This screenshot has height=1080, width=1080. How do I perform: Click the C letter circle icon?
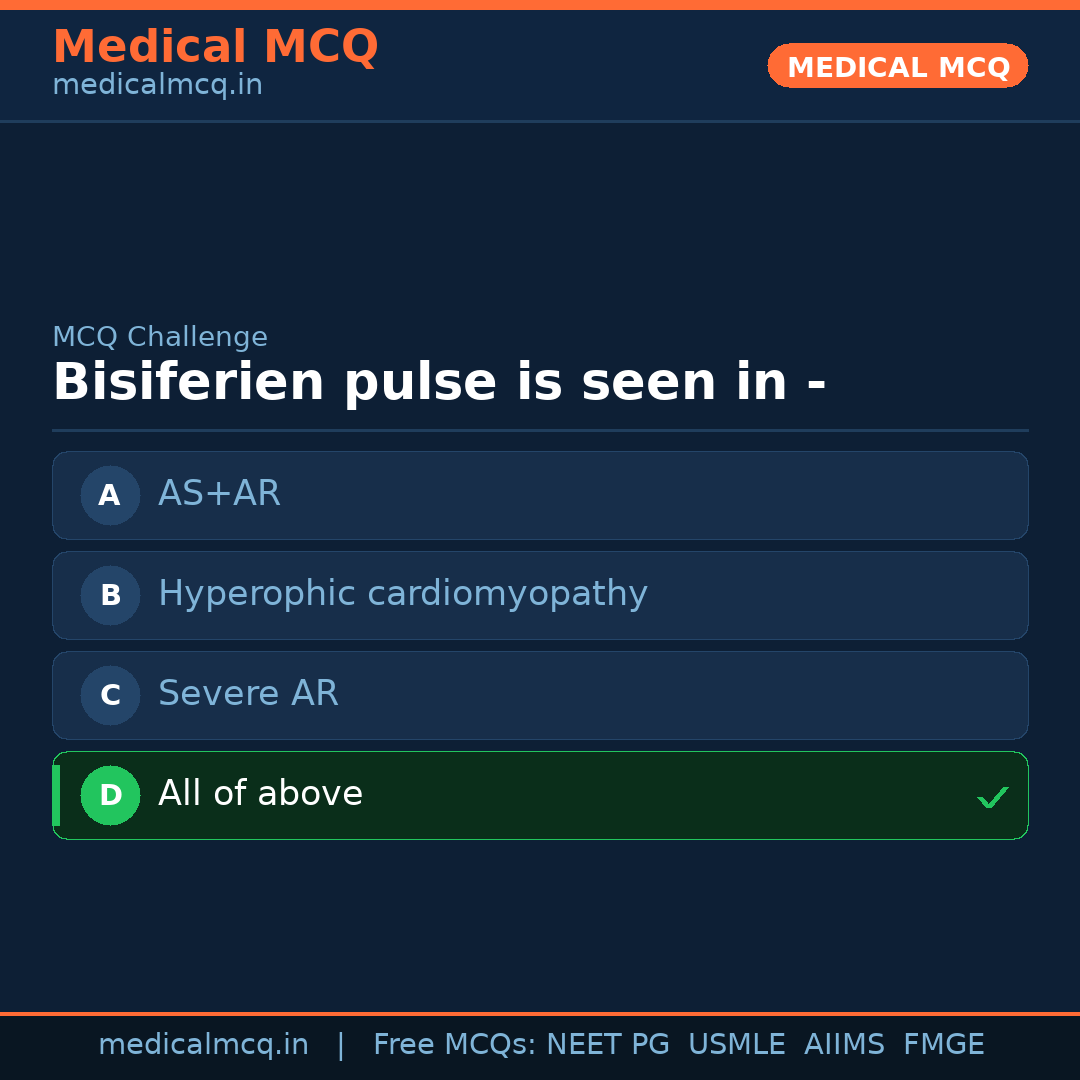[110, 695]
